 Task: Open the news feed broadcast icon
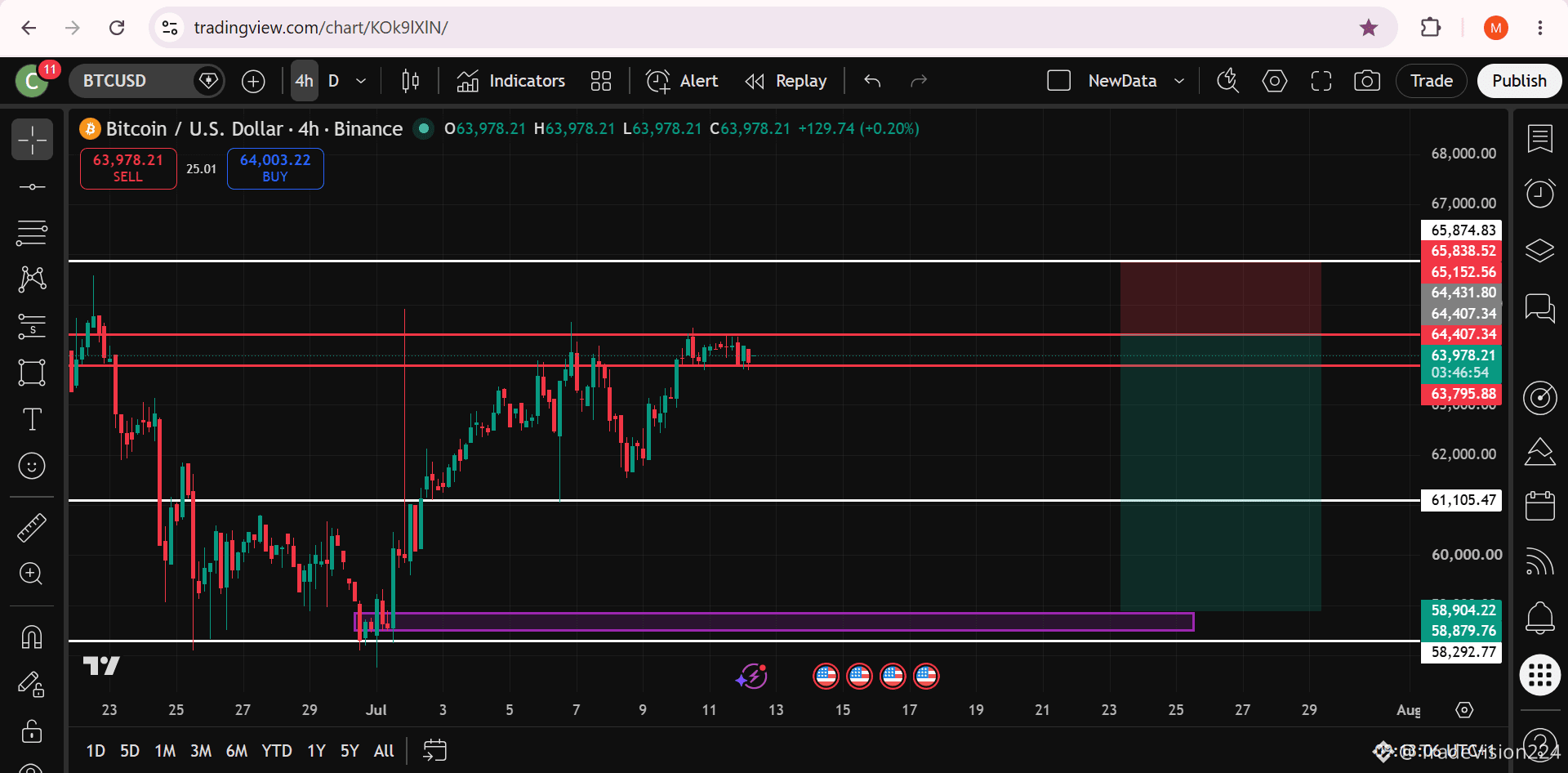1540,561
